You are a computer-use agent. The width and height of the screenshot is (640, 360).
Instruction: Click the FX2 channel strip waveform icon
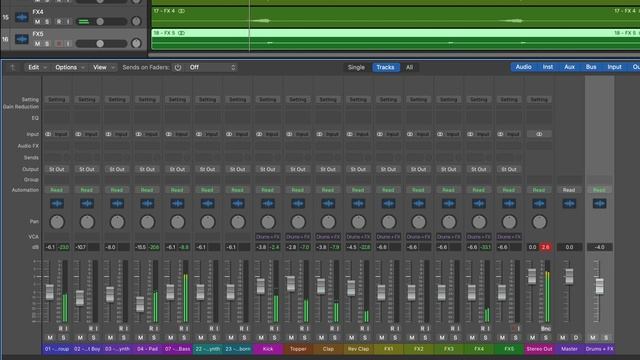tap(419, 203)
